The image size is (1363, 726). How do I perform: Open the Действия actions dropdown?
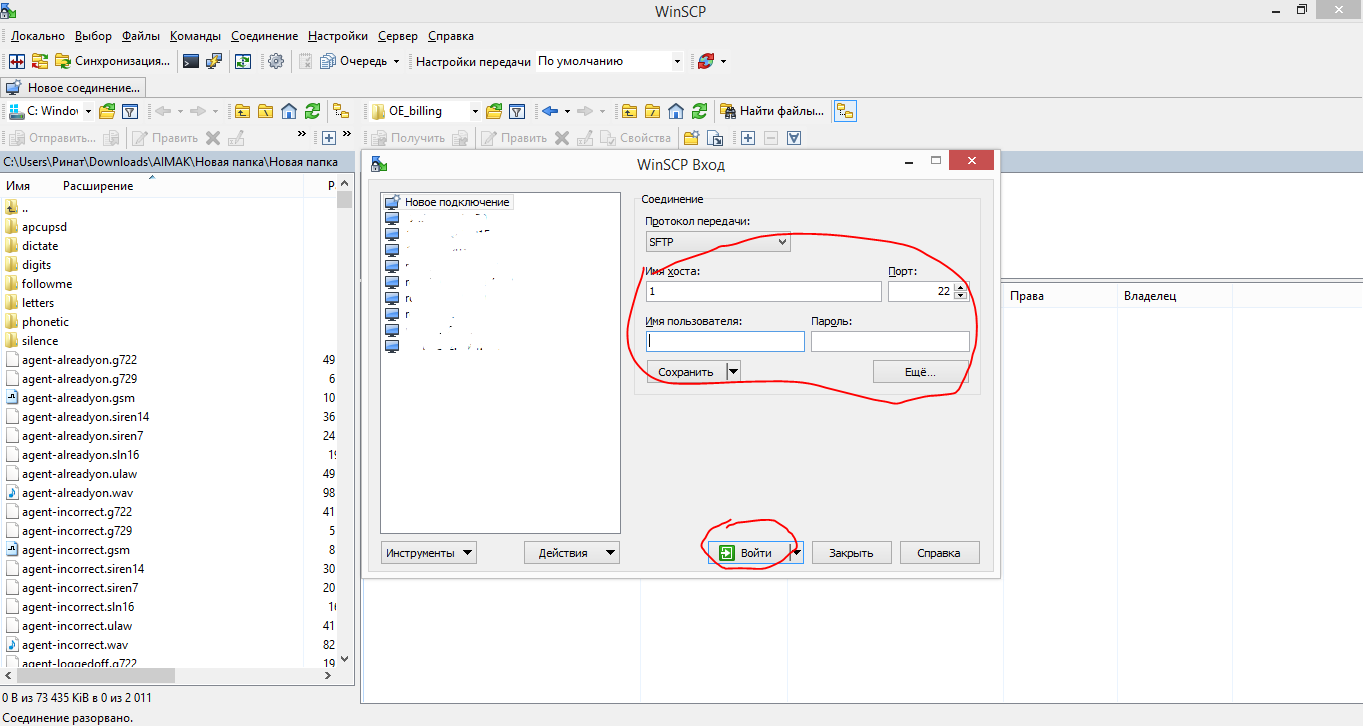click(x=572, y=553)
